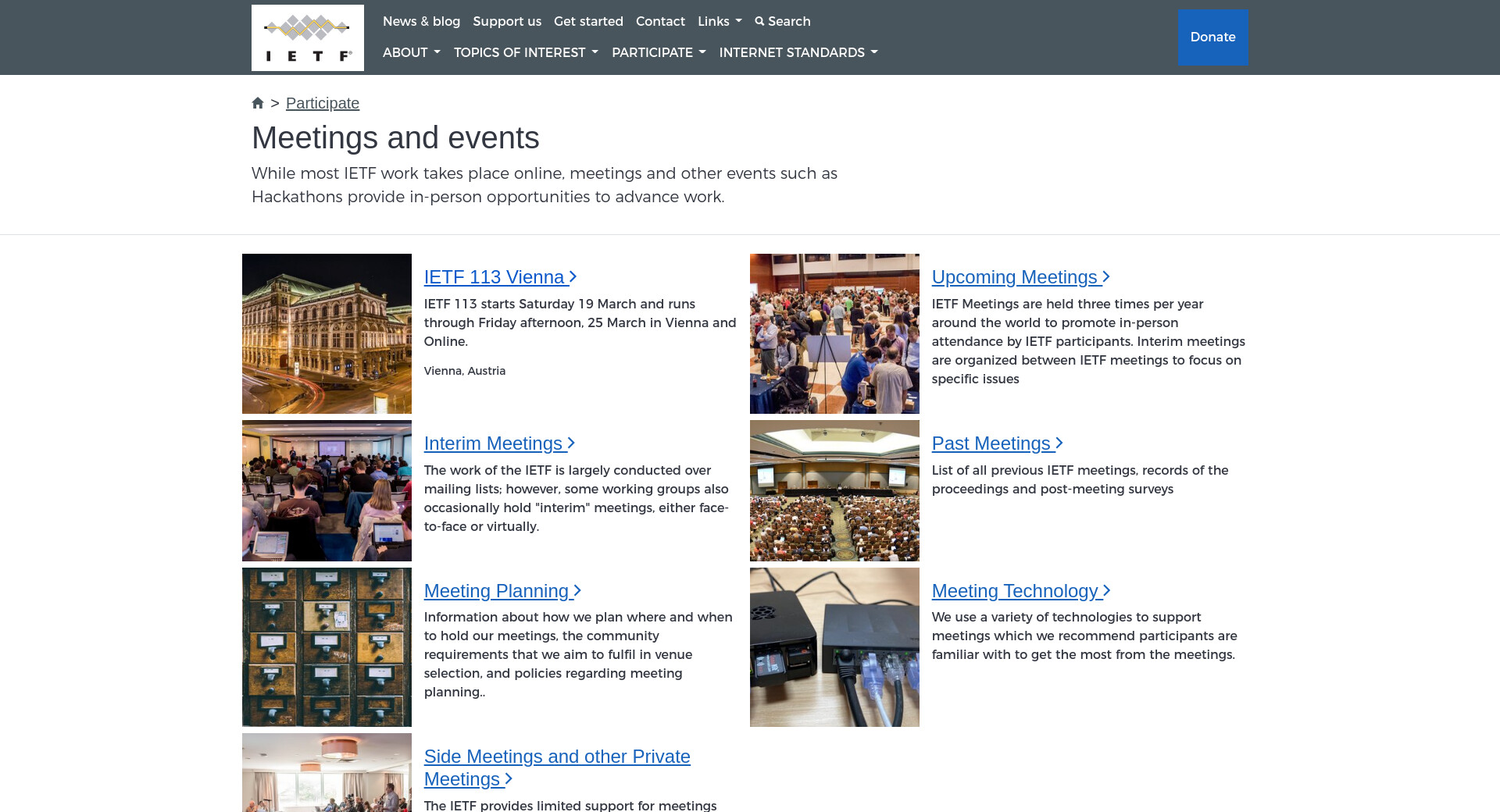Viewport: 1500px width, 812px height.
Task: Open Search in the top navigation
Action: (x=783, y=21)
